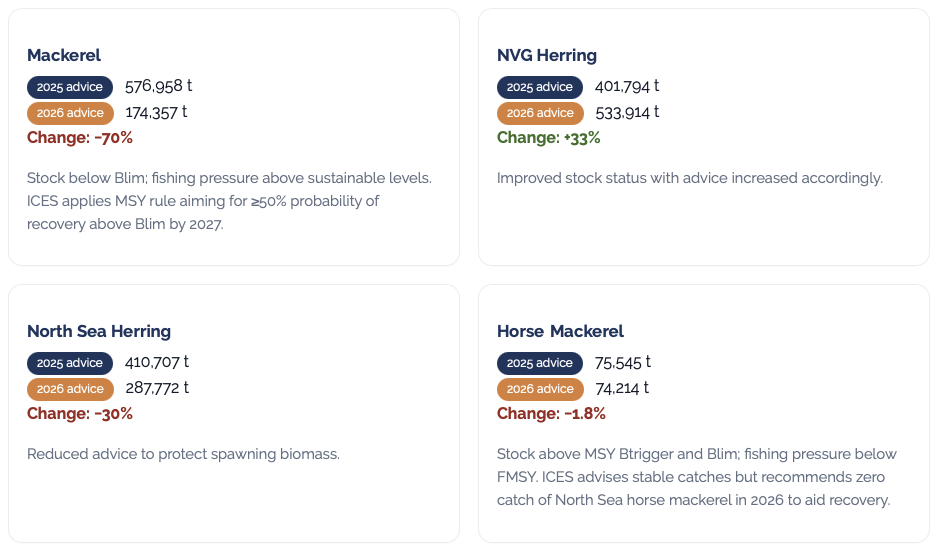938x550 pixels.
Task: Click Mackerel's 2025 advice badge
Action: pyautogui.click(x=70, y=87)
